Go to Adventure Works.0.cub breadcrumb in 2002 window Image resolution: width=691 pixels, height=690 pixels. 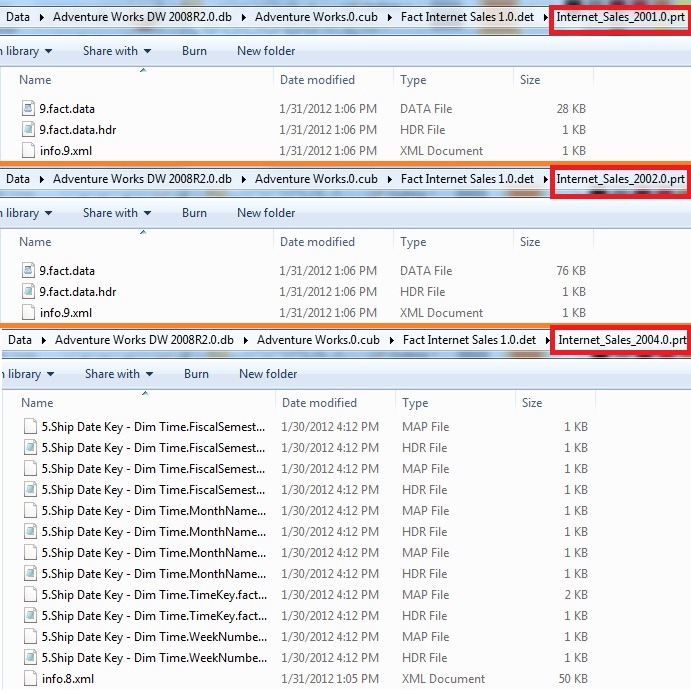(316, 179)
